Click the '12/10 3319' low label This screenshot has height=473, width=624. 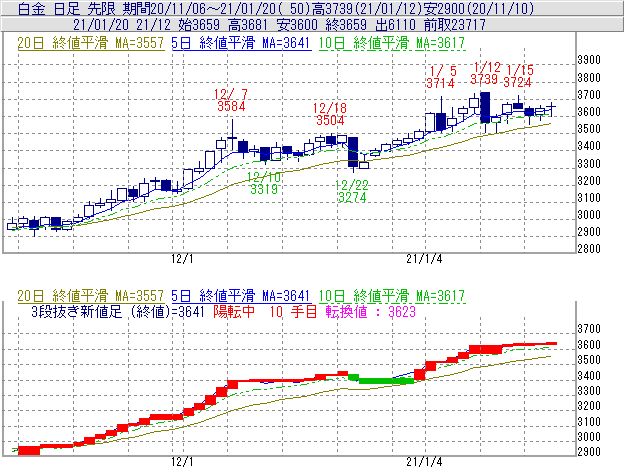[x=263, y=183]
